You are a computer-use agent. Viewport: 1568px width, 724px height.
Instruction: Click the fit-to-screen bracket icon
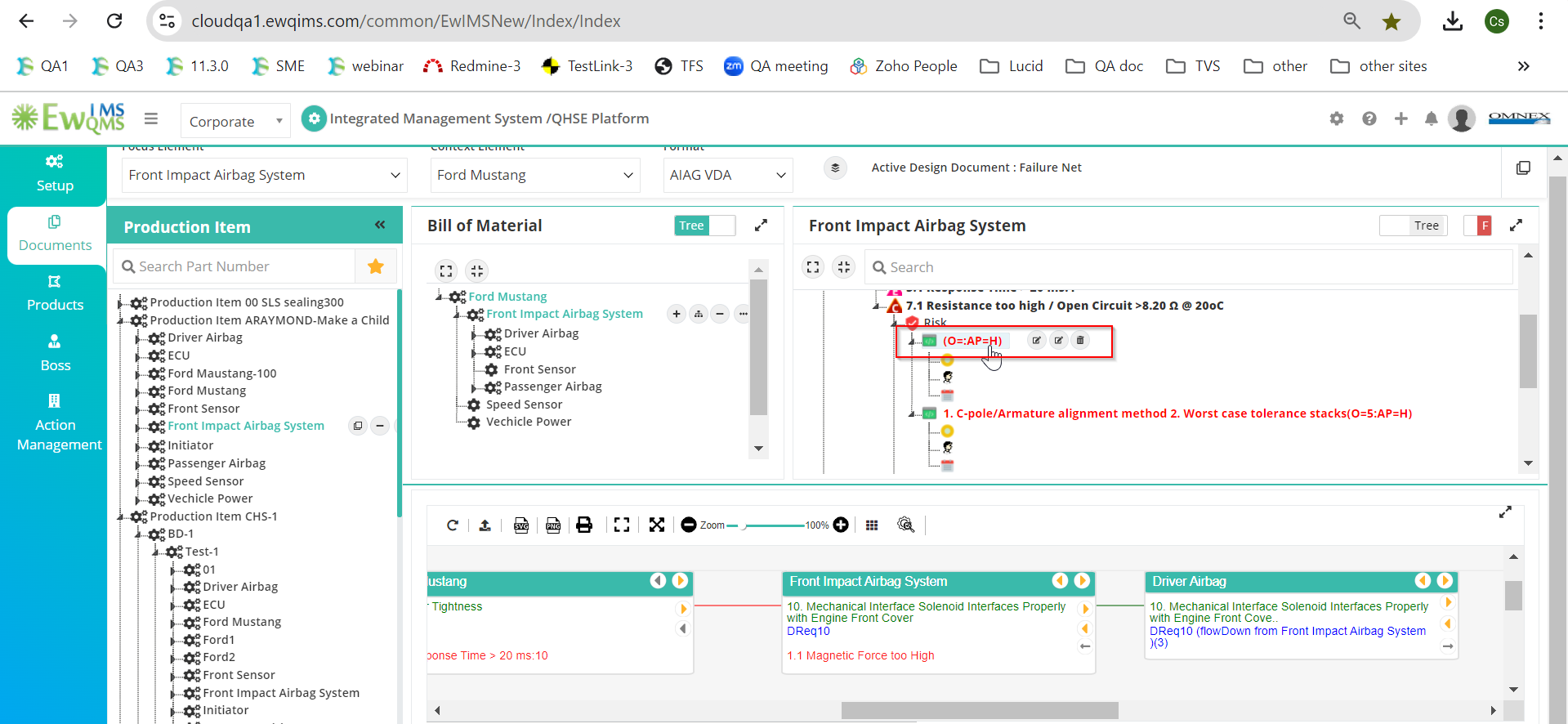(622, 525)
